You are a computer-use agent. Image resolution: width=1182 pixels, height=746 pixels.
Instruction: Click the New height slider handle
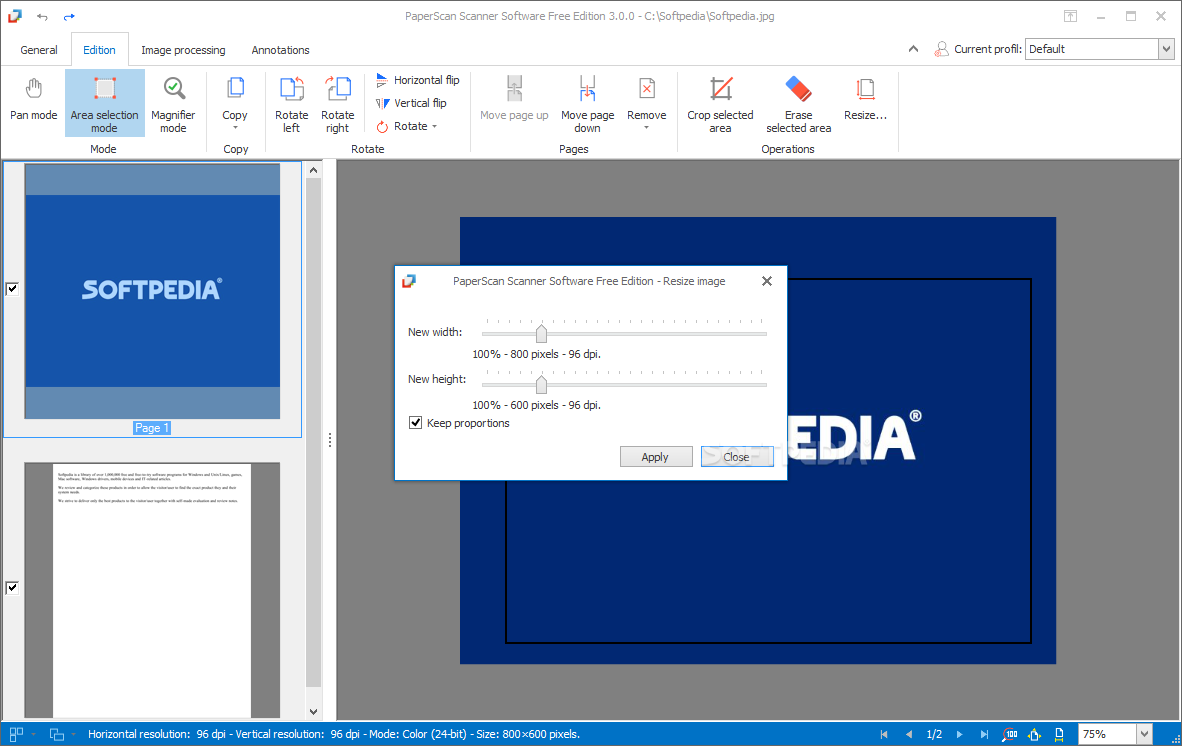click(541, 384)
